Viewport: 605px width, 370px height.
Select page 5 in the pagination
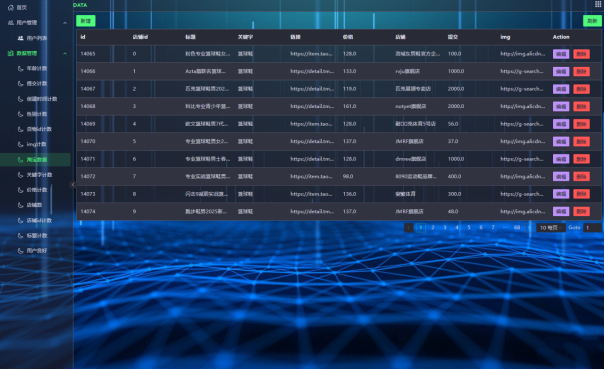click(469, 228)
